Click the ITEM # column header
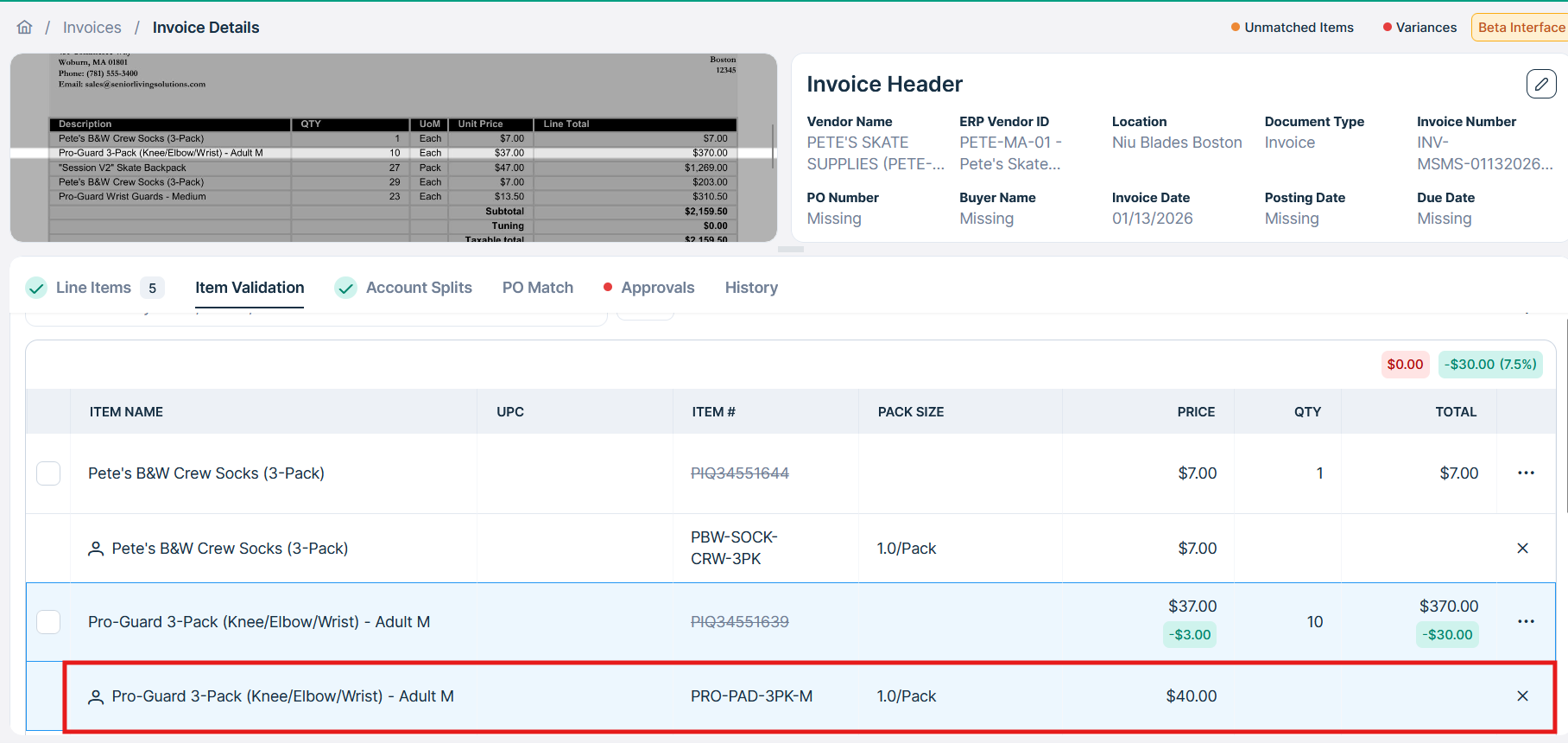 (x=713, y=412)
